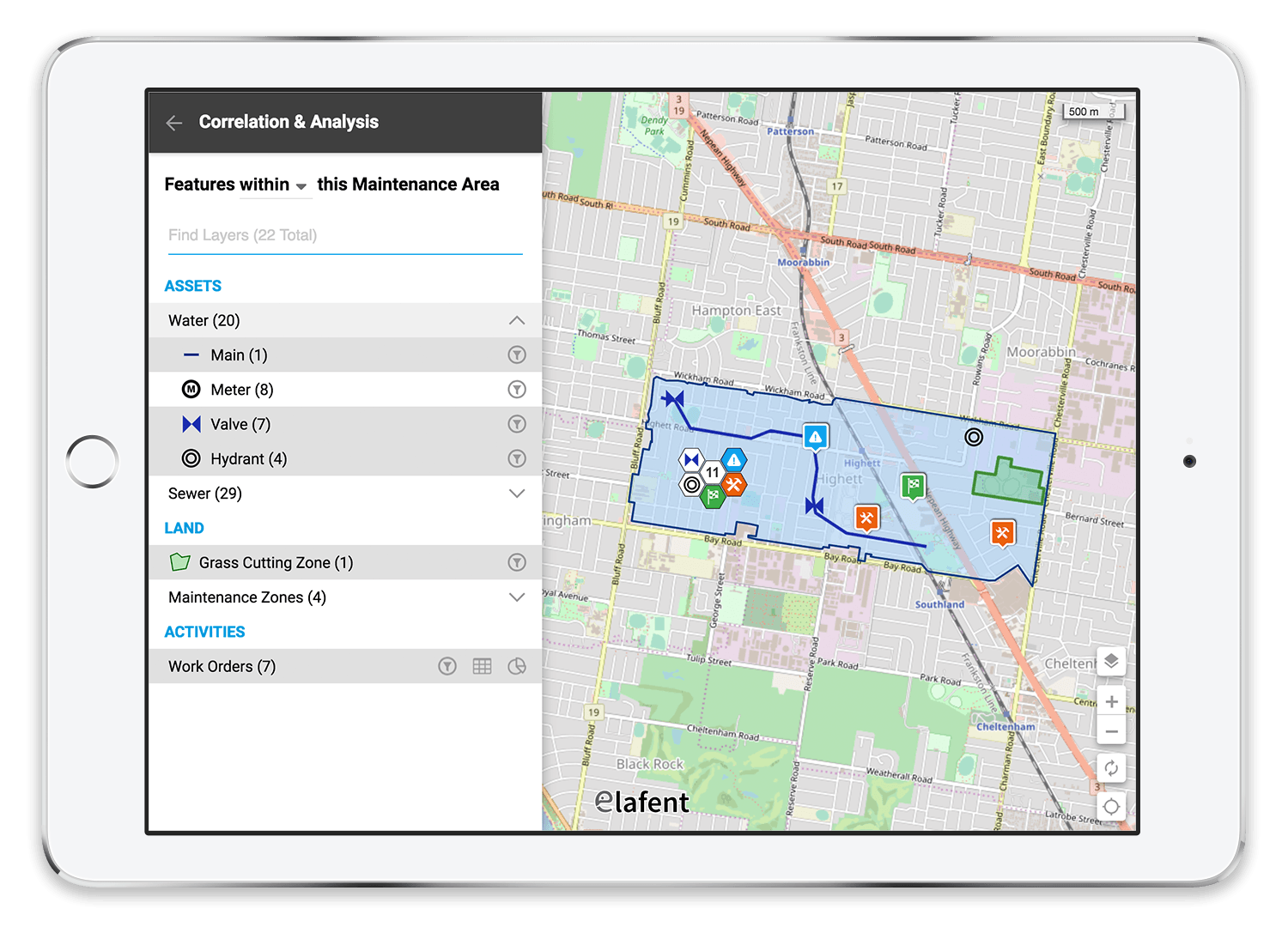Select the Valve (7) row
Viewport: 1288px width, 927px height.
(345, 424)
